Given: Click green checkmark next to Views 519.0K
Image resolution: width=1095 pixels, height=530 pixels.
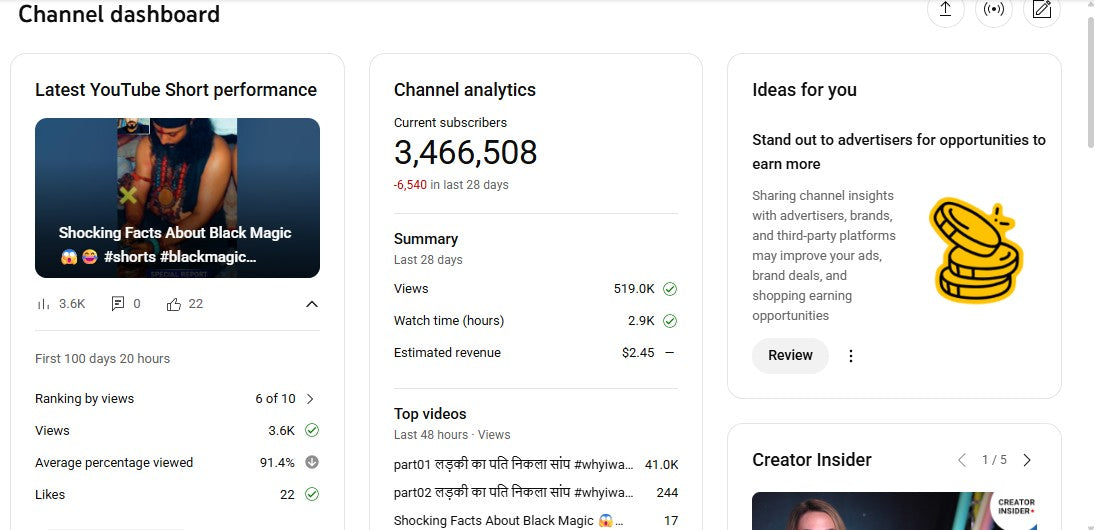Looking at the screenshot, I should 670,289.
